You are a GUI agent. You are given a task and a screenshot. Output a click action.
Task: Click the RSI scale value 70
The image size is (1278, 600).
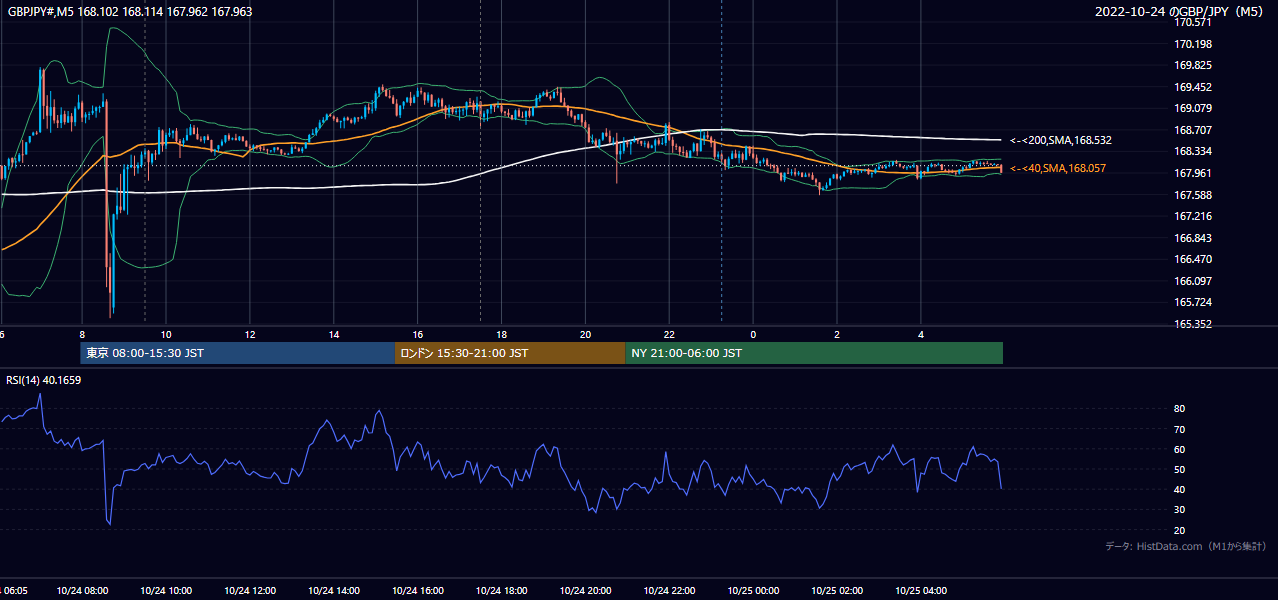pyautogui.click(x=1180, y=429)
